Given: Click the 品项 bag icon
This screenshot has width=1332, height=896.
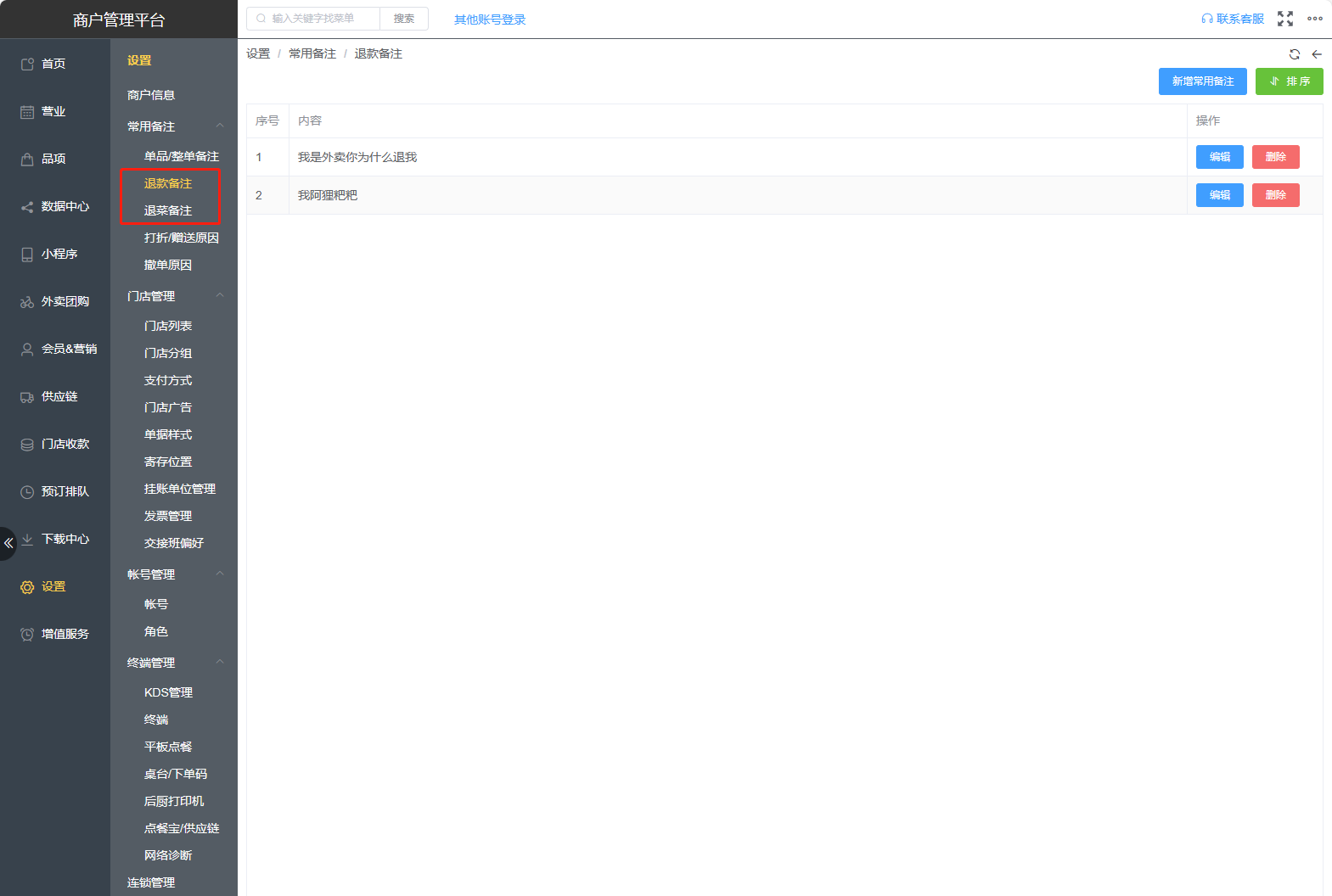Looking at the screenshot, I should pyautogui.click(x=27, y=159).
